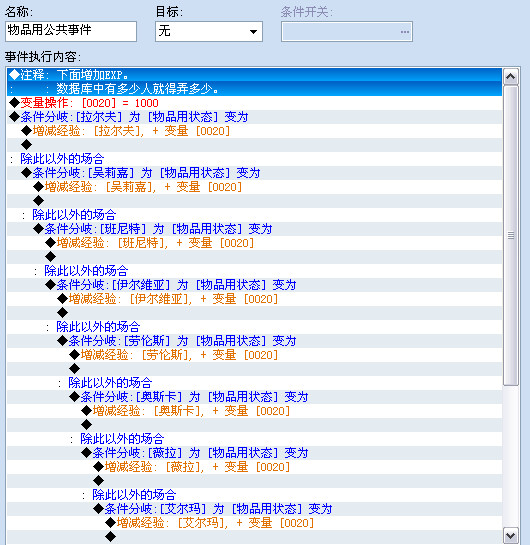This screenshot has height=545, width=530.
Task: Click the vertical scrollbar thumb
Action: 511,235
